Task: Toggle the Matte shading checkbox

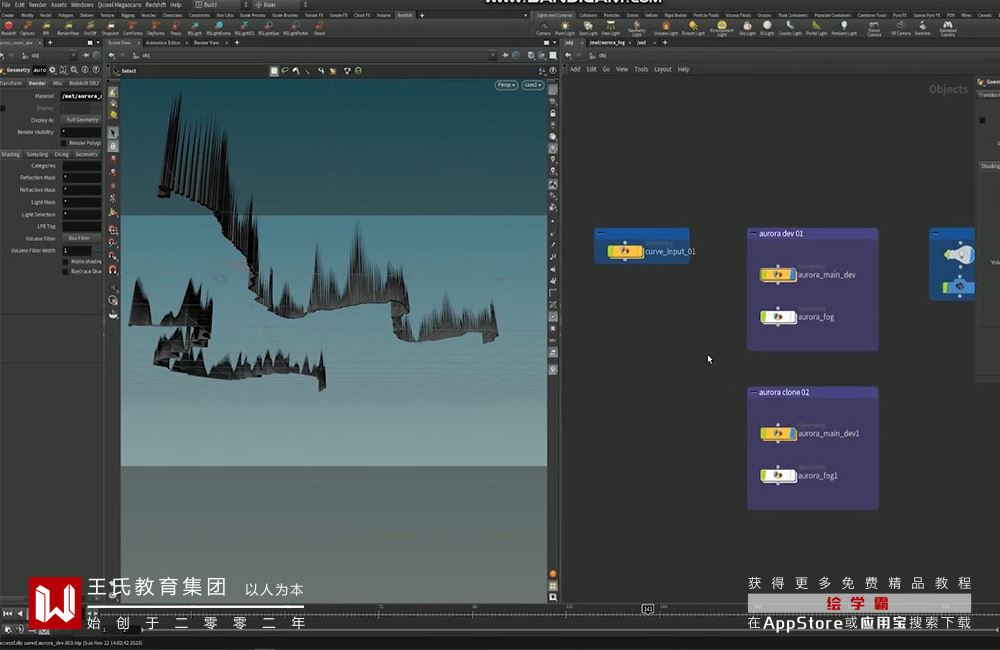Action: point(66,262)
